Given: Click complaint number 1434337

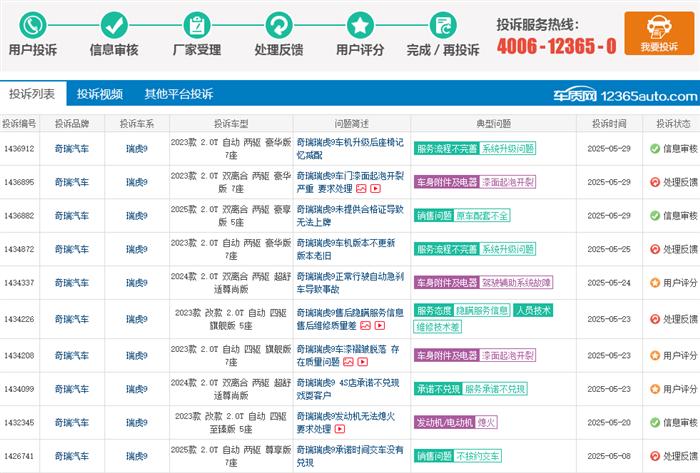Looking at the screenshot, I should pos(19,282).
